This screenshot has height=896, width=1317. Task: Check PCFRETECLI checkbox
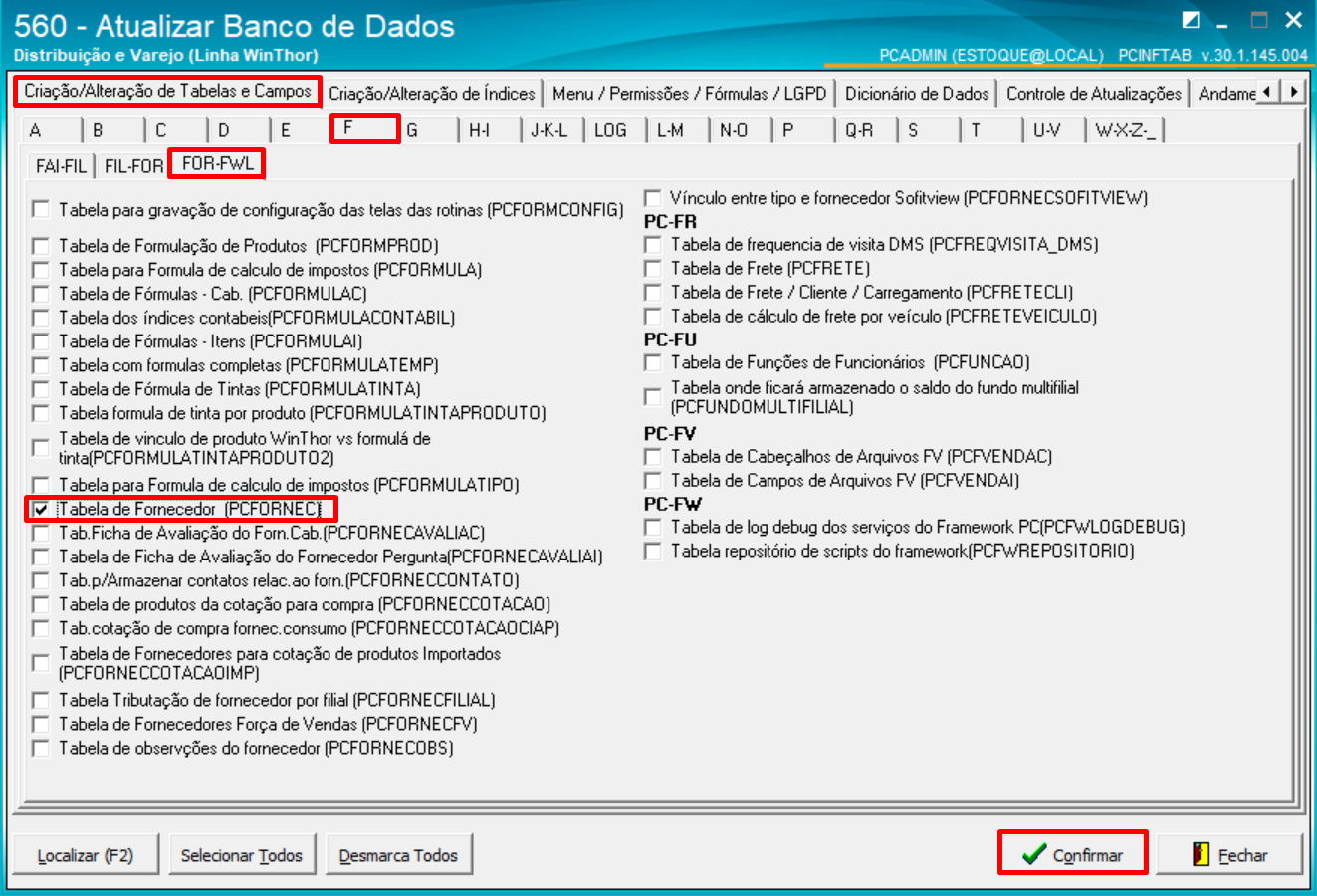tap(653, 292)
